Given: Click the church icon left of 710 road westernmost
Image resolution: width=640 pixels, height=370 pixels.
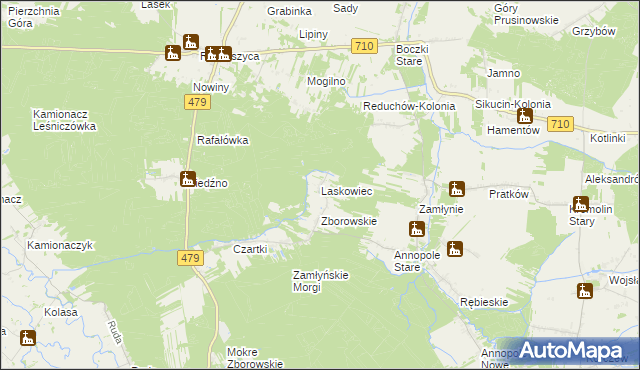Looking at the screenshot, I should [173, 53].
